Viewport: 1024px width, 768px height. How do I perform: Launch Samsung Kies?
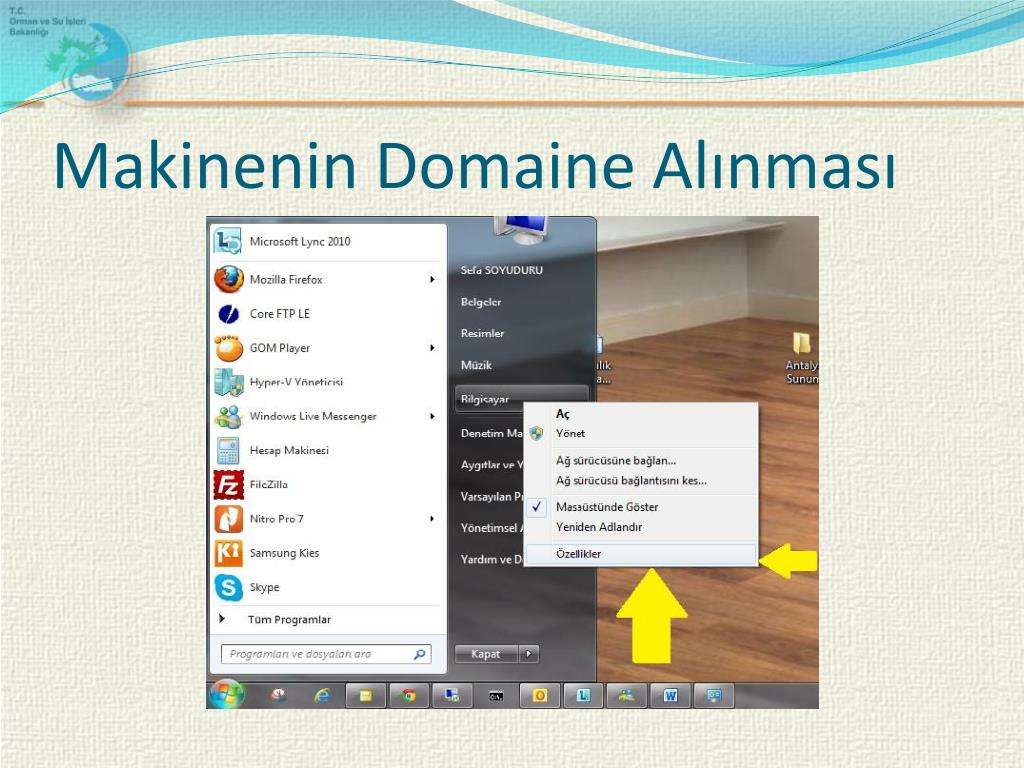click(x=328, y=553)
